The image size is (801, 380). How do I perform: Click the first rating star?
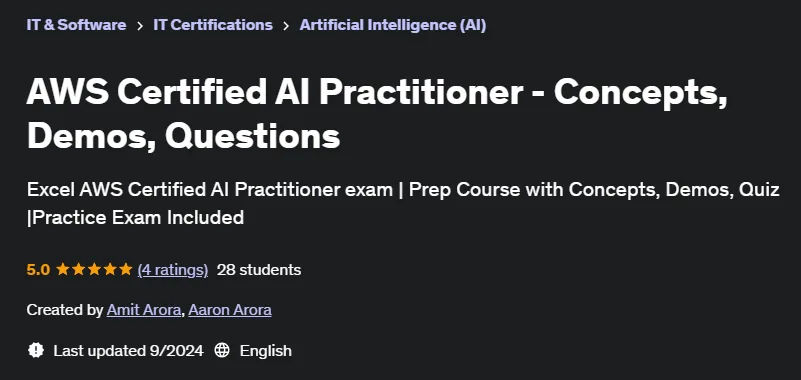[x=62, y=269]
